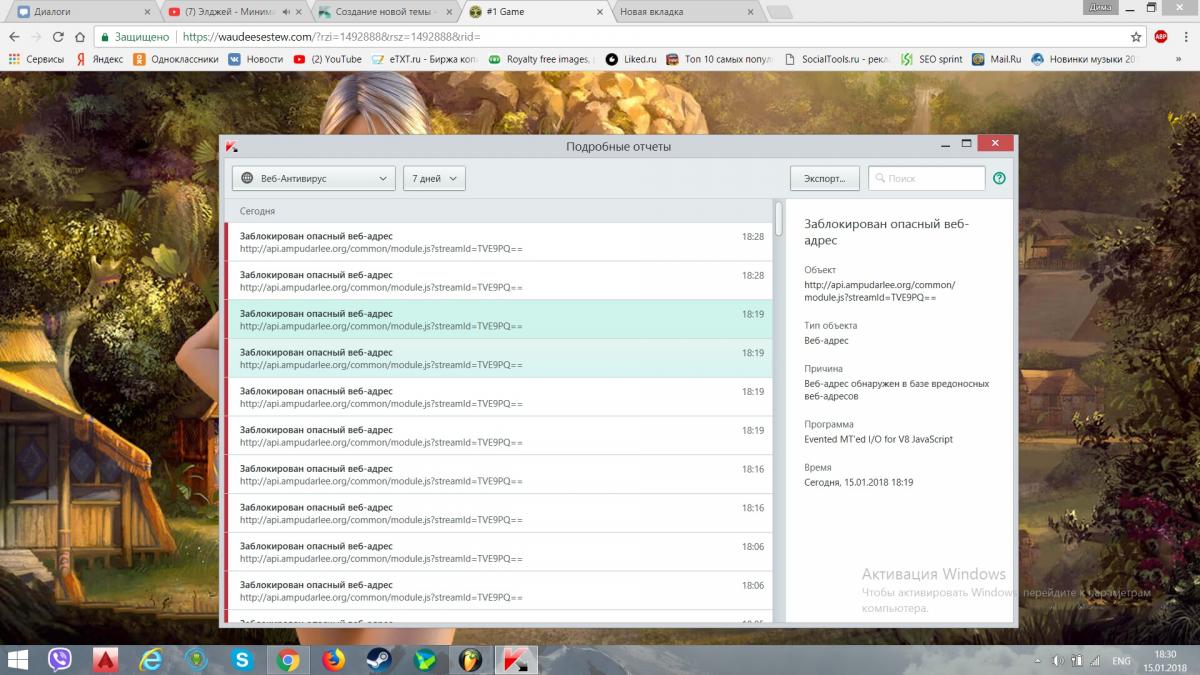Launch Internet Explorer from taskbar
The image size is (1200, 675).
pos(151,660)
